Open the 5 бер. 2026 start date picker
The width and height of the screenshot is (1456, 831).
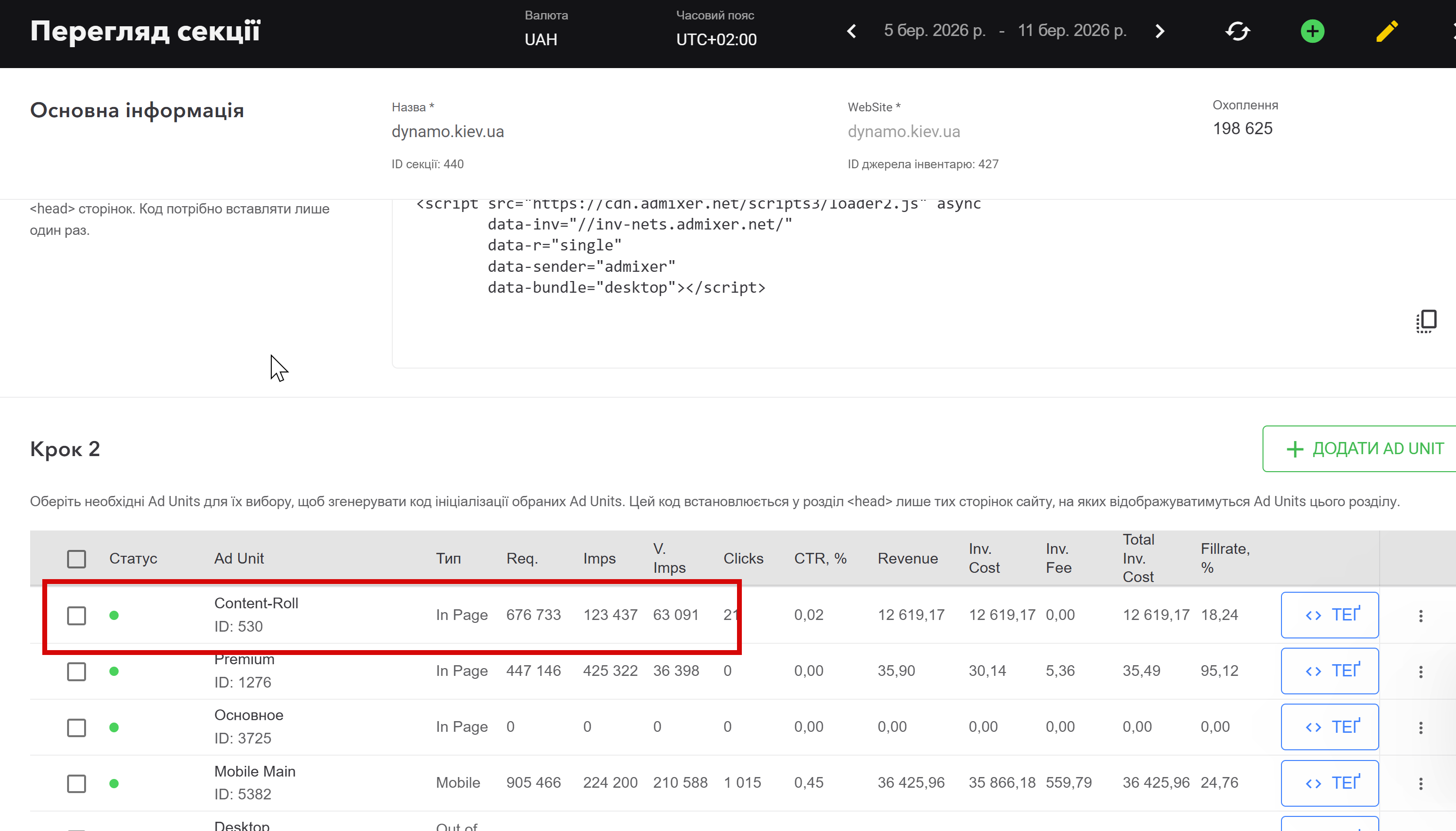click(934, 31)
